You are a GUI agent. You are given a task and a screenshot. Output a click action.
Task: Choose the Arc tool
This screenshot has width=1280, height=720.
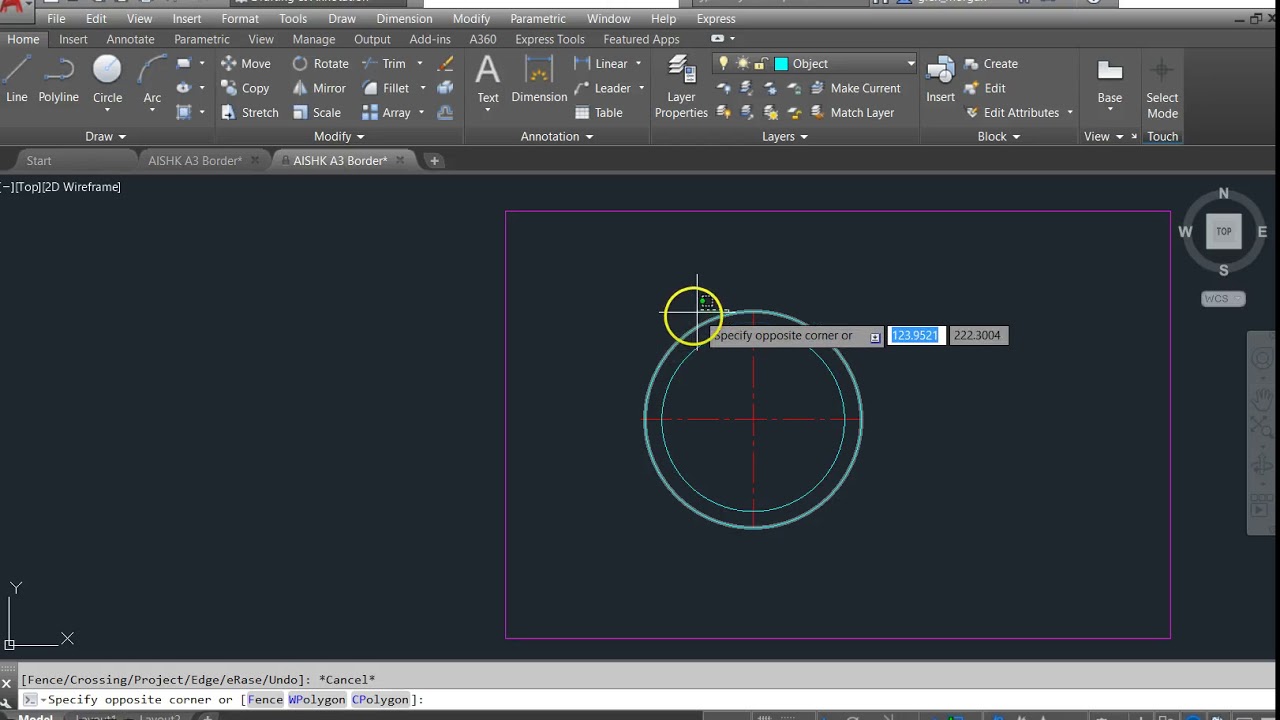coord(152,78)
